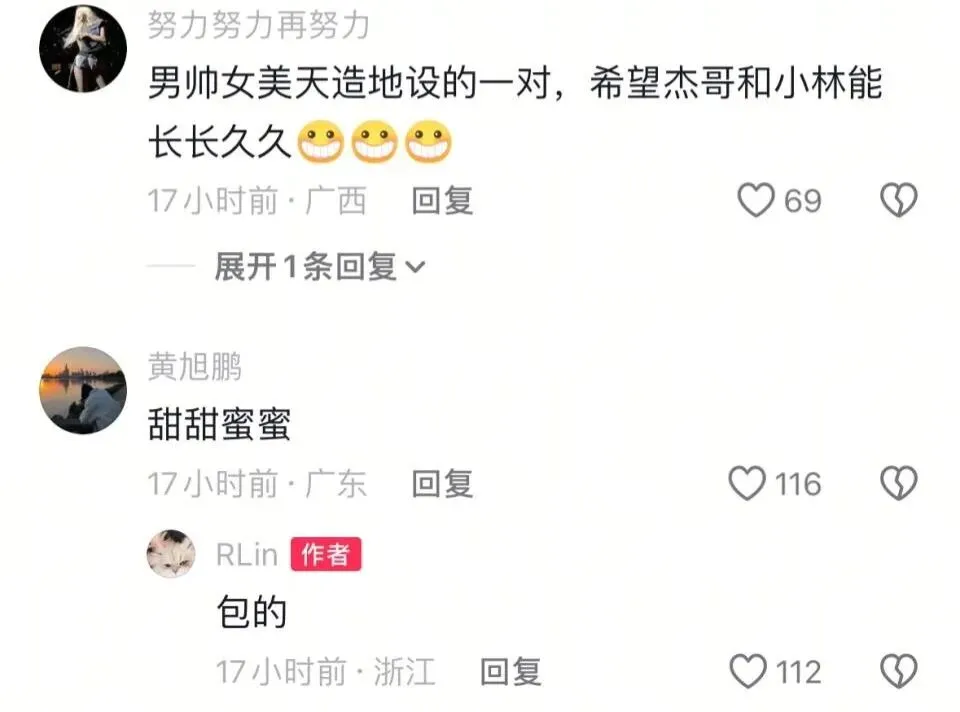
Task: Expand 展开1条回复 replies
Action: pos(318,267)
